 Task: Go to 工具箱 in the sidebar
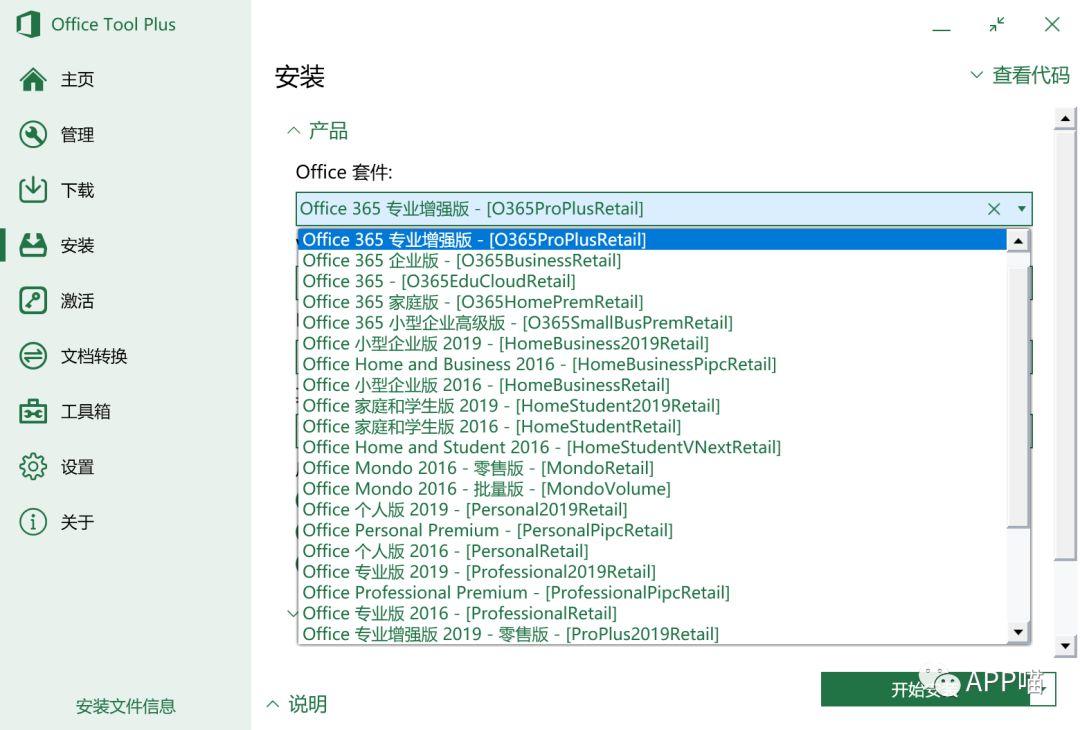click(x=85, y=412)
